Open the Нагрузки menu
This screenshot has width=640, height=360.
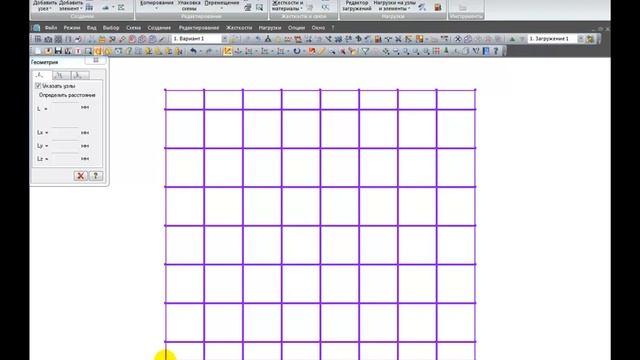tap(270, 28)
